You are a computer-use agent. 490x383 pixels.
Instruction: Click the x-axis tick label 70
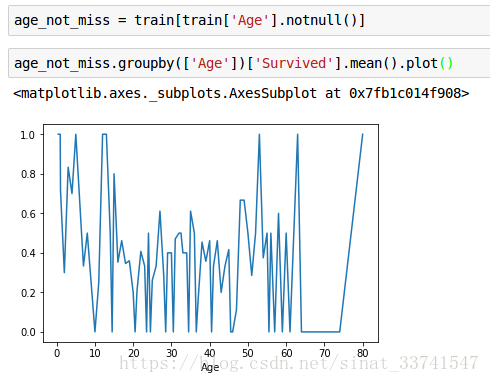(x=325, y=353)
